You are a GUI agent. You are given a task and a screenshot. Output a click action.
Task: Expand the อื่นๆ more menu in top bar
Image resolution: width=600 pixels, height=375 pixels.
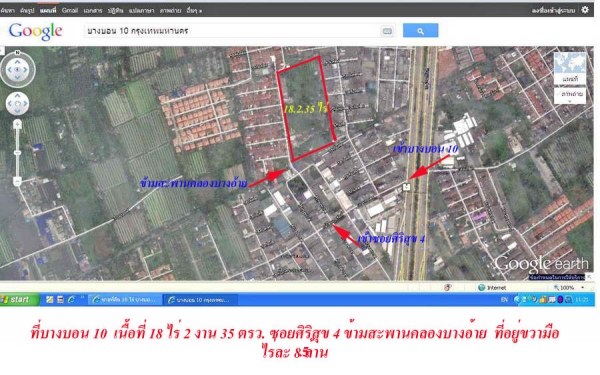[194, 10]
